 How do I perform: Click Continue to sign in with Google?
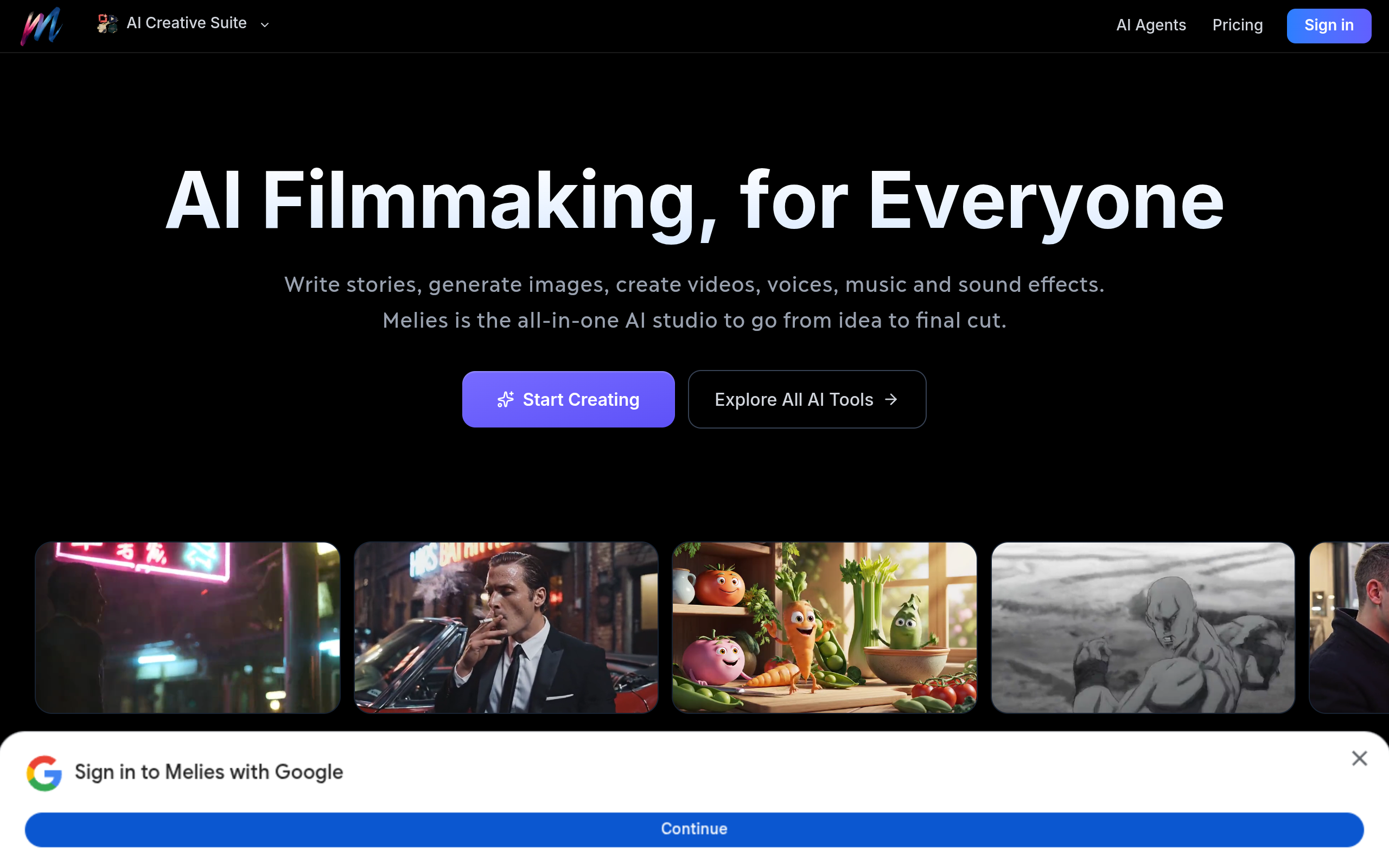pos(694,829)
